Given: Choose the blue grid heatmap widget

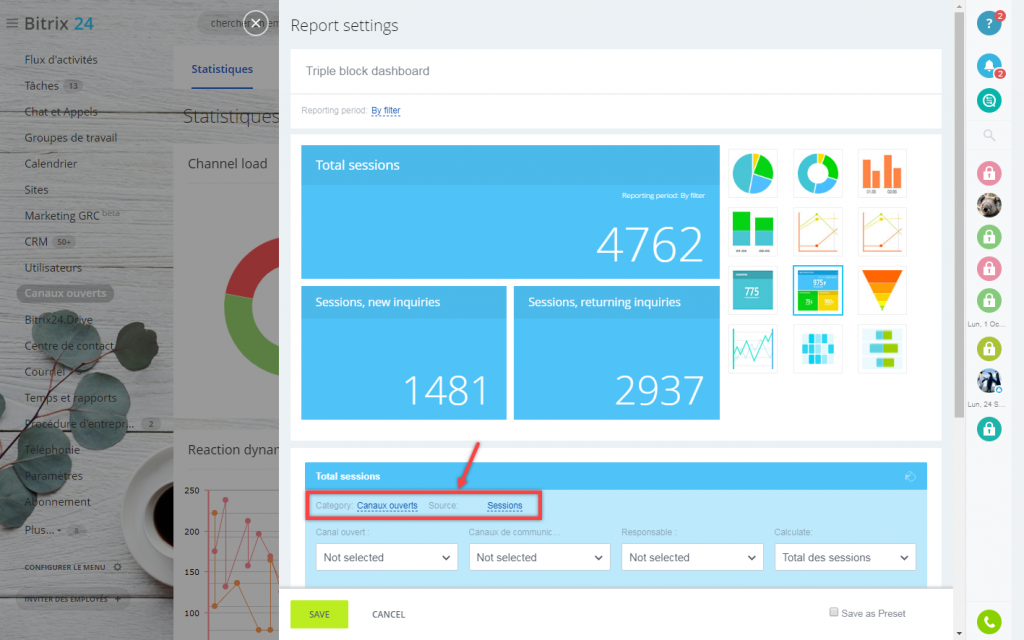Looking at the screenshot, I should (x=818, y=349).
